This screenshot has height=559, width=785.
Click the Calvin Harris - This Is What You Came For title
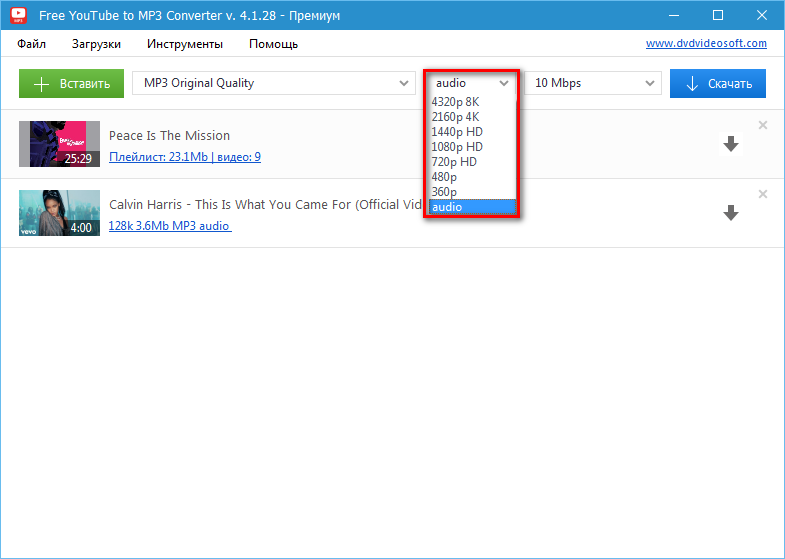click(265, 205)
